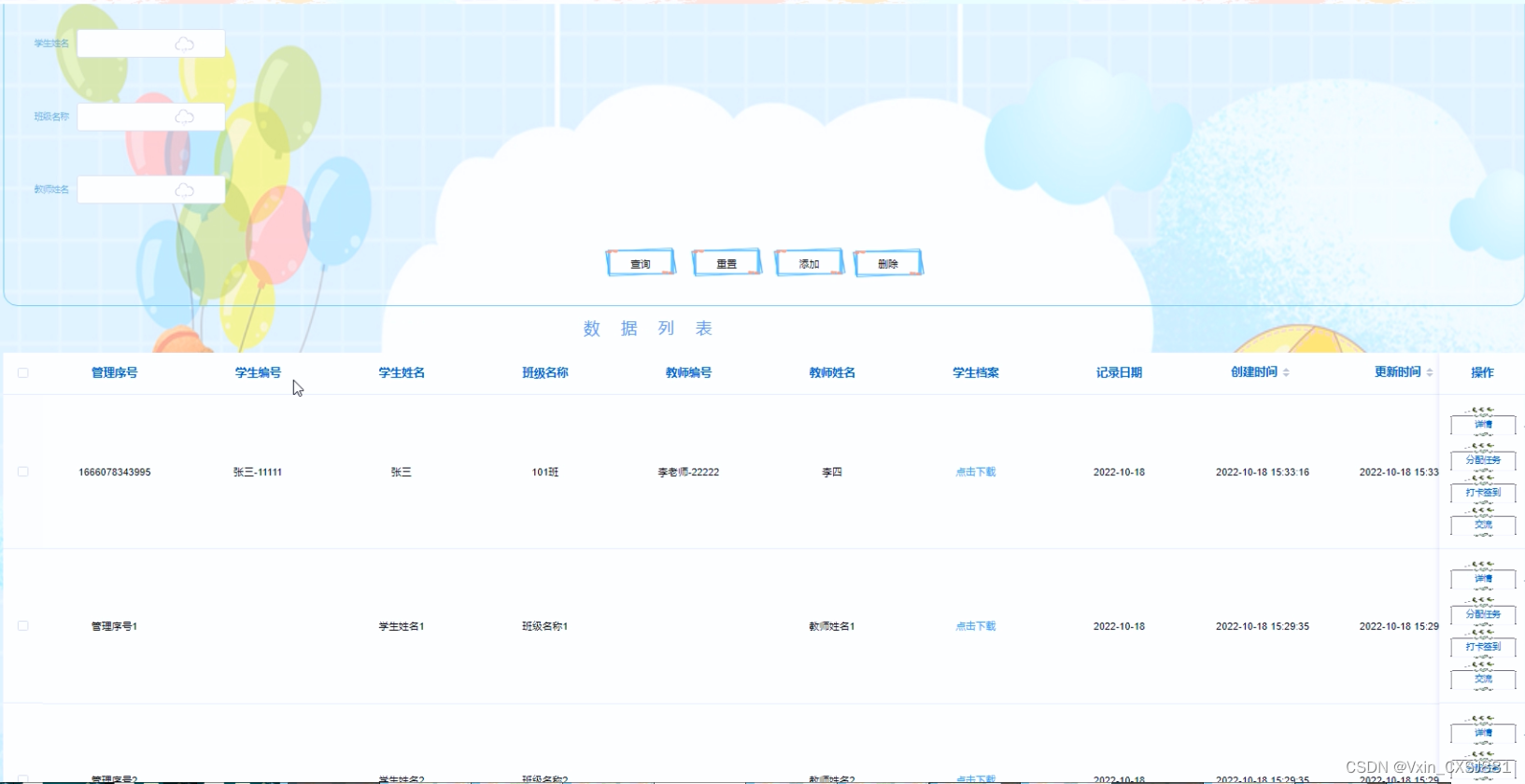
Task: Sort by 更新时间 using its sort arrows
Action: [1430, 372]
